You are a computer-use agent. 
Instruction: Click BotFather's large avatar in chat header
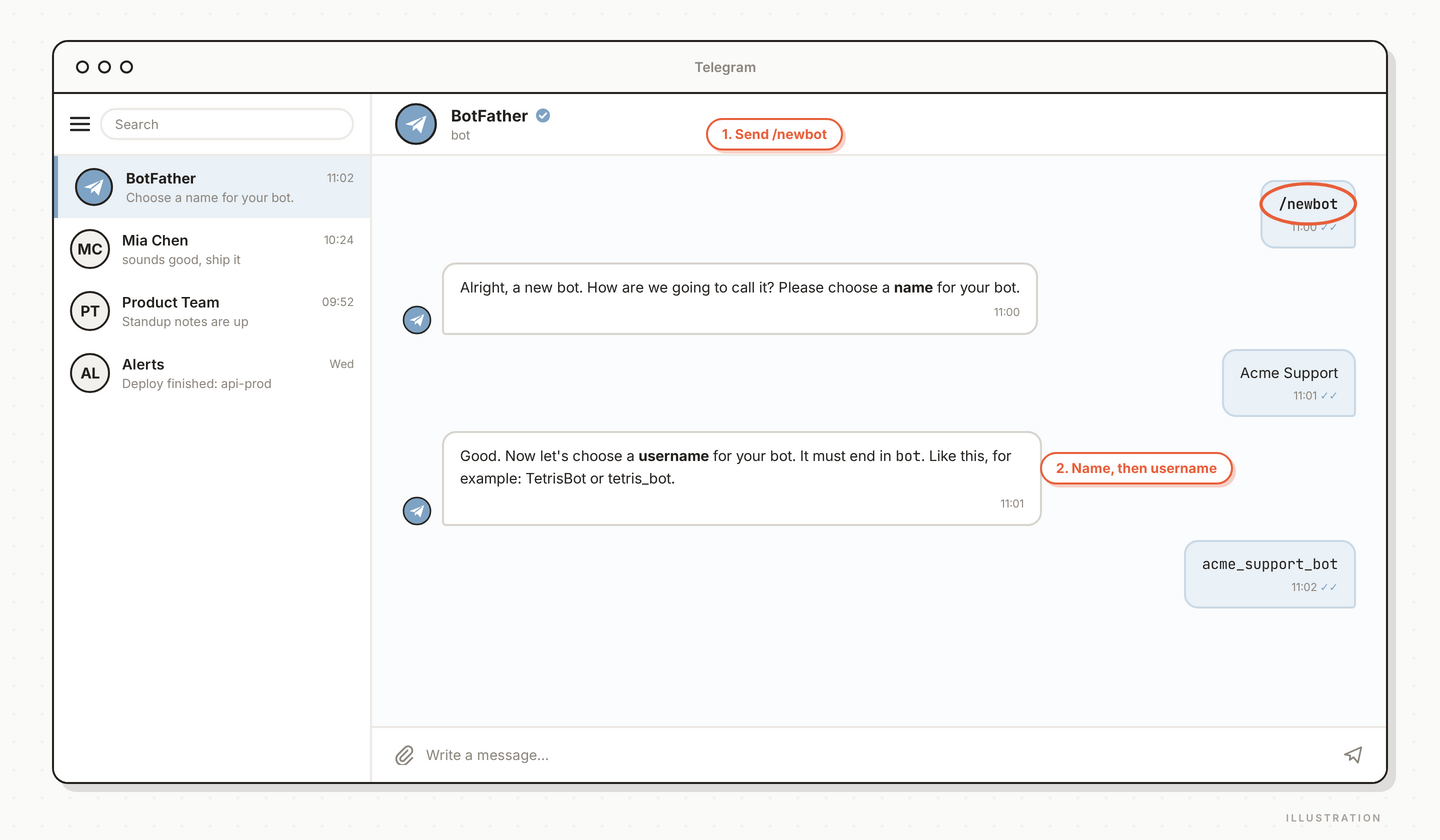pyautogui.click(x=416, y=124)
